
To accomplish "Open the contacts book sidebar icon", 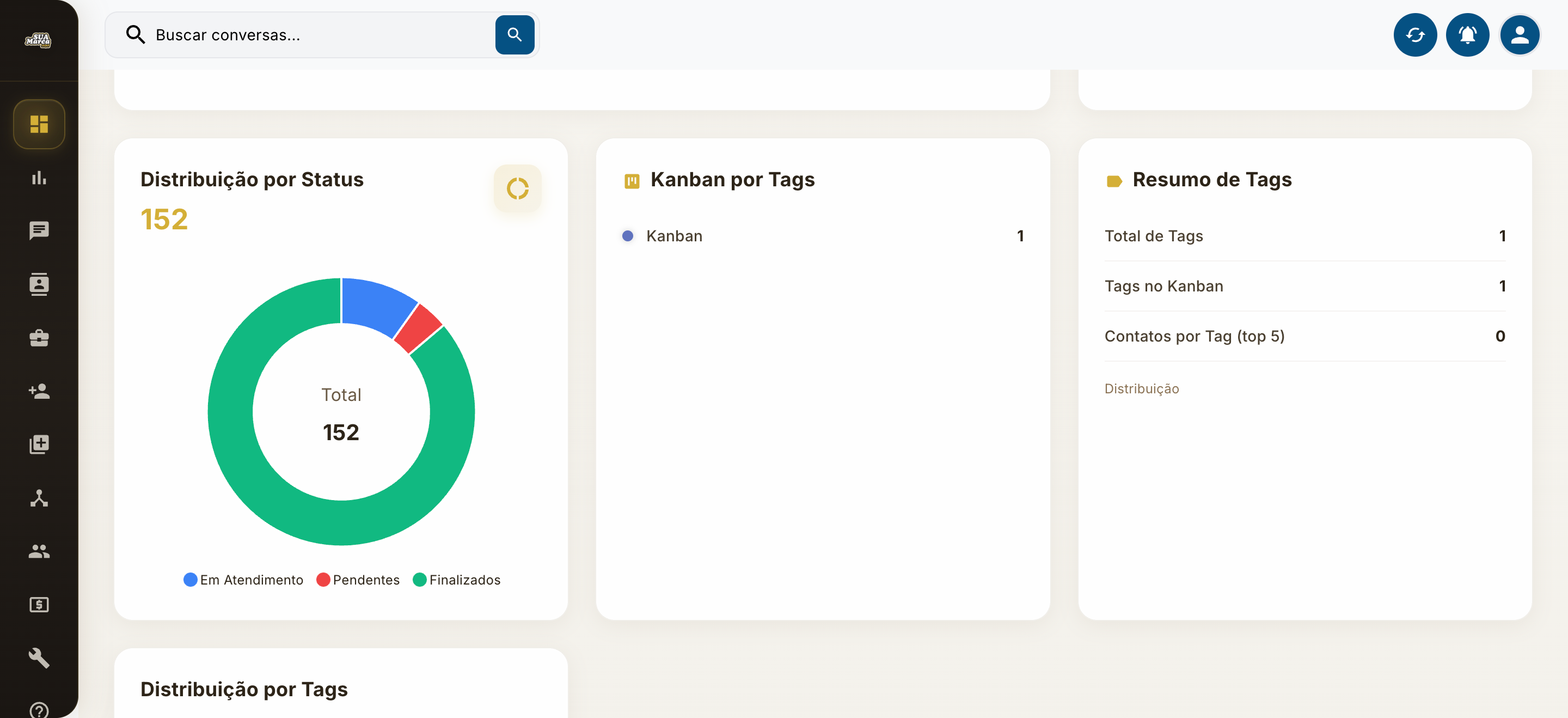I will tap(39, 284).
